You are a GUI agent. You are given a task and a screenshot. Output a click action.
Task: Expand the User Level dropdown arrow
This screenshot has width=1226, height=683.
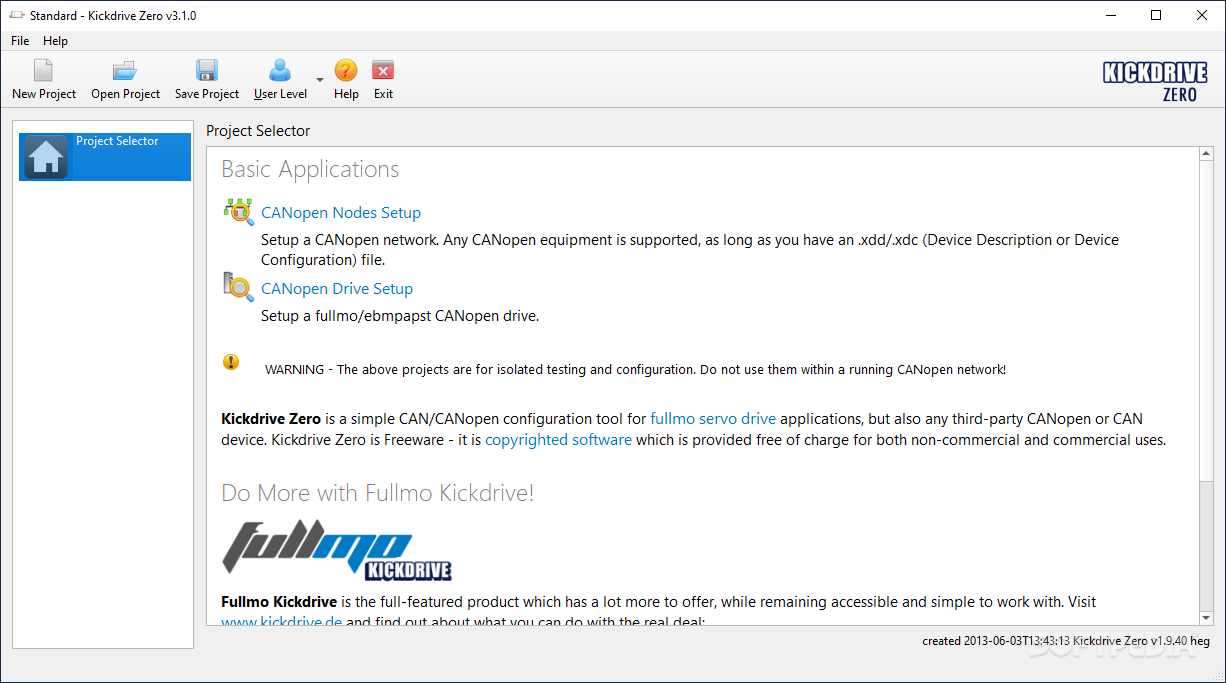(x=320, y=80)
